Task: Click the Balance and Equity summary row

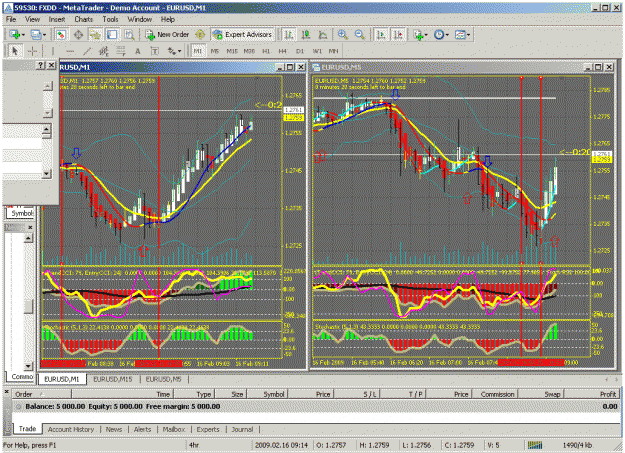Action: (317, 406)
